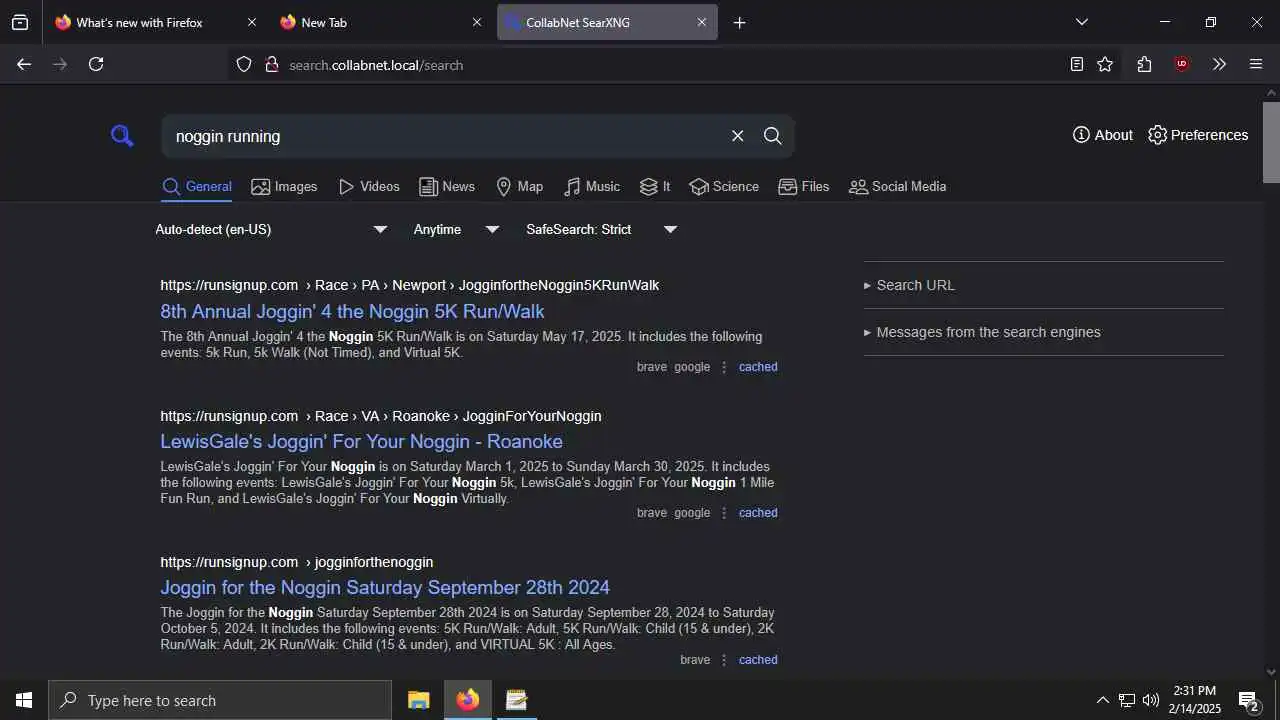Open Firefox application hamburger menu
This screenshot has width=1280, height=720.
1256,64
